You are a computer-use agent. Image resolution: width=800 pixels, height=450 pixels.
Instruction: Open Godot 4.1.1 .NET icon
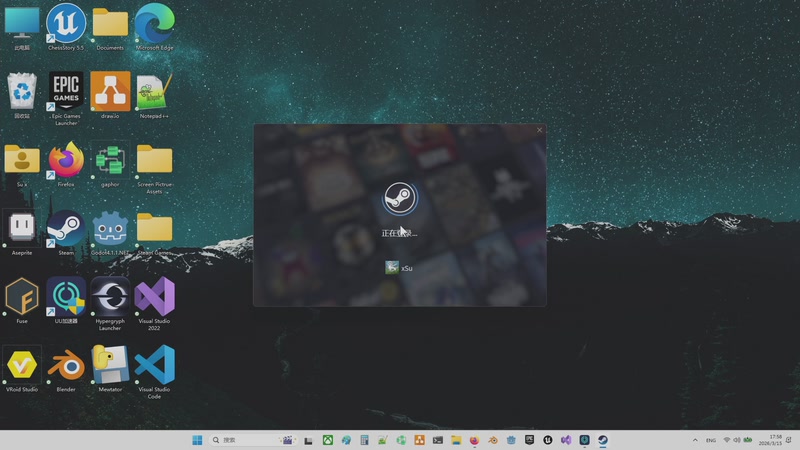[x=110, y=232]
